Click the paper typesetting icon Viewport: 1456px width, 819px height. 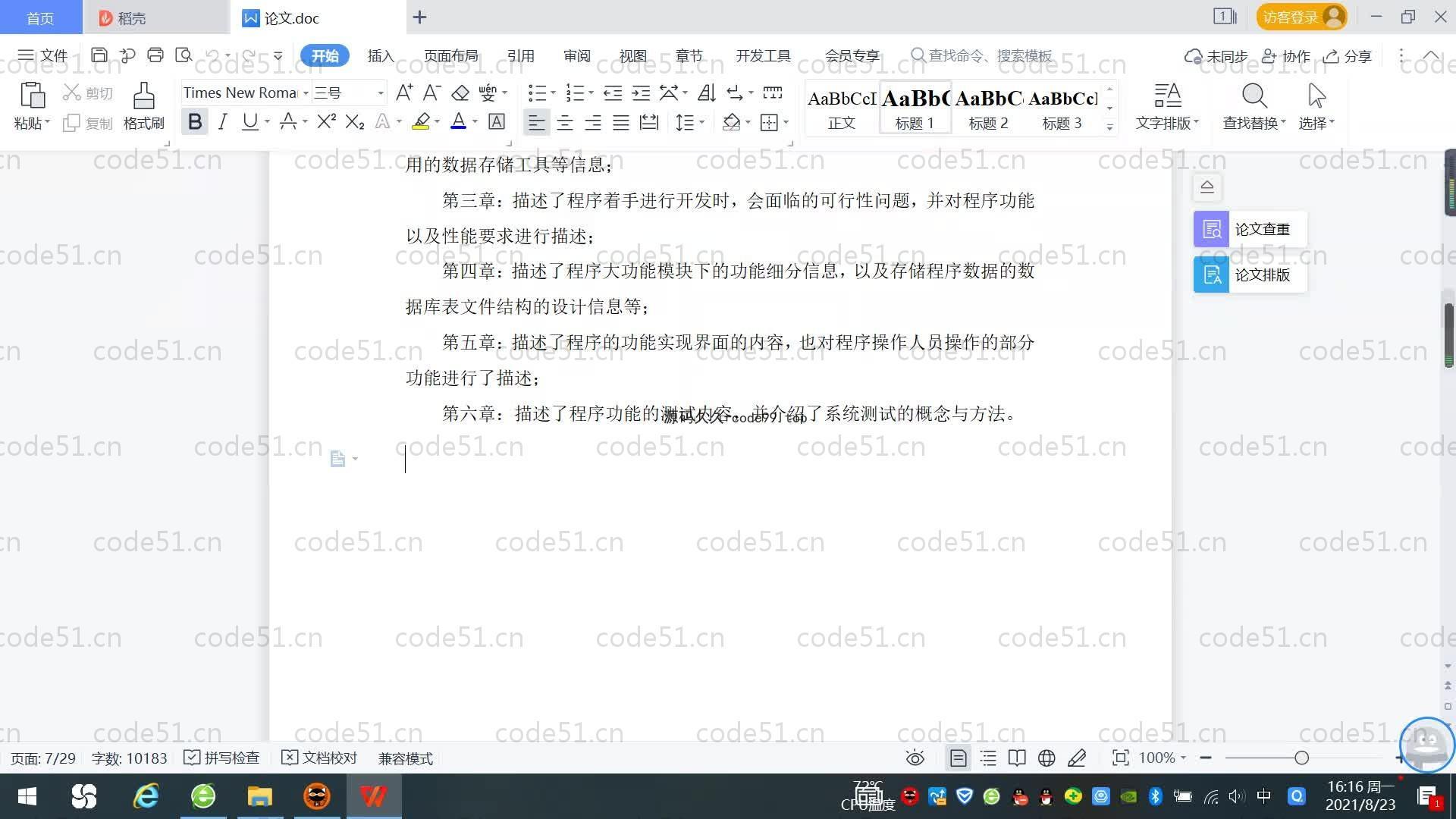(x=1212, y=275)
